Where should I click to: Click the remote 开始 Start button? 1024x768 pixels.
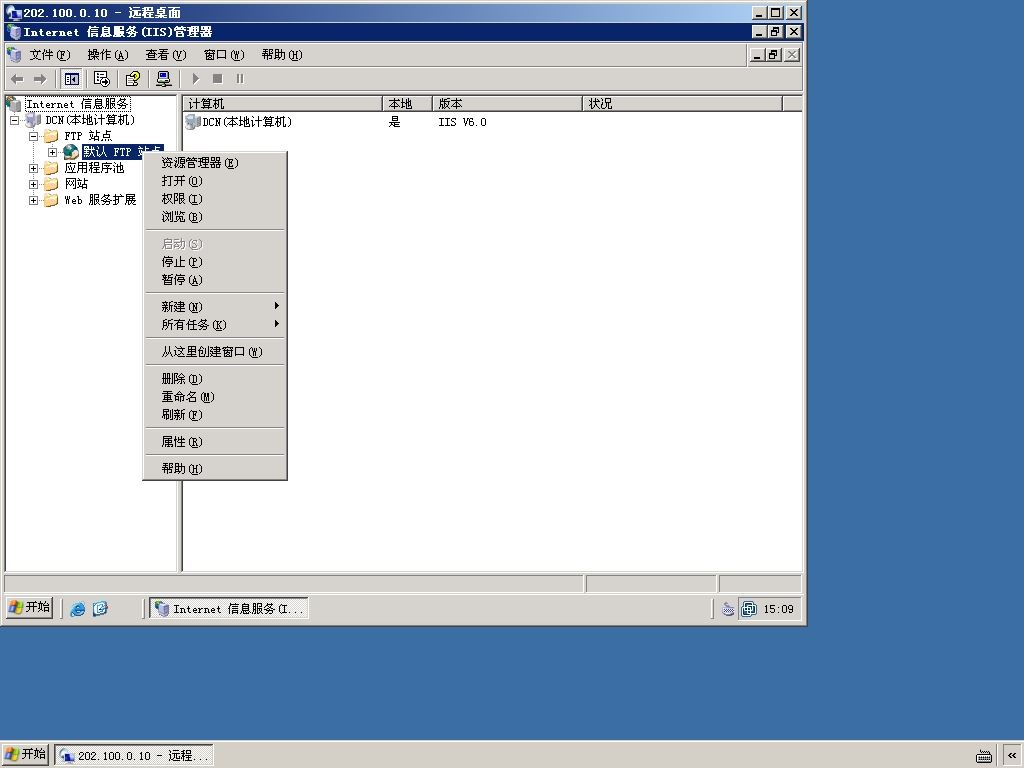pos(29,608)
